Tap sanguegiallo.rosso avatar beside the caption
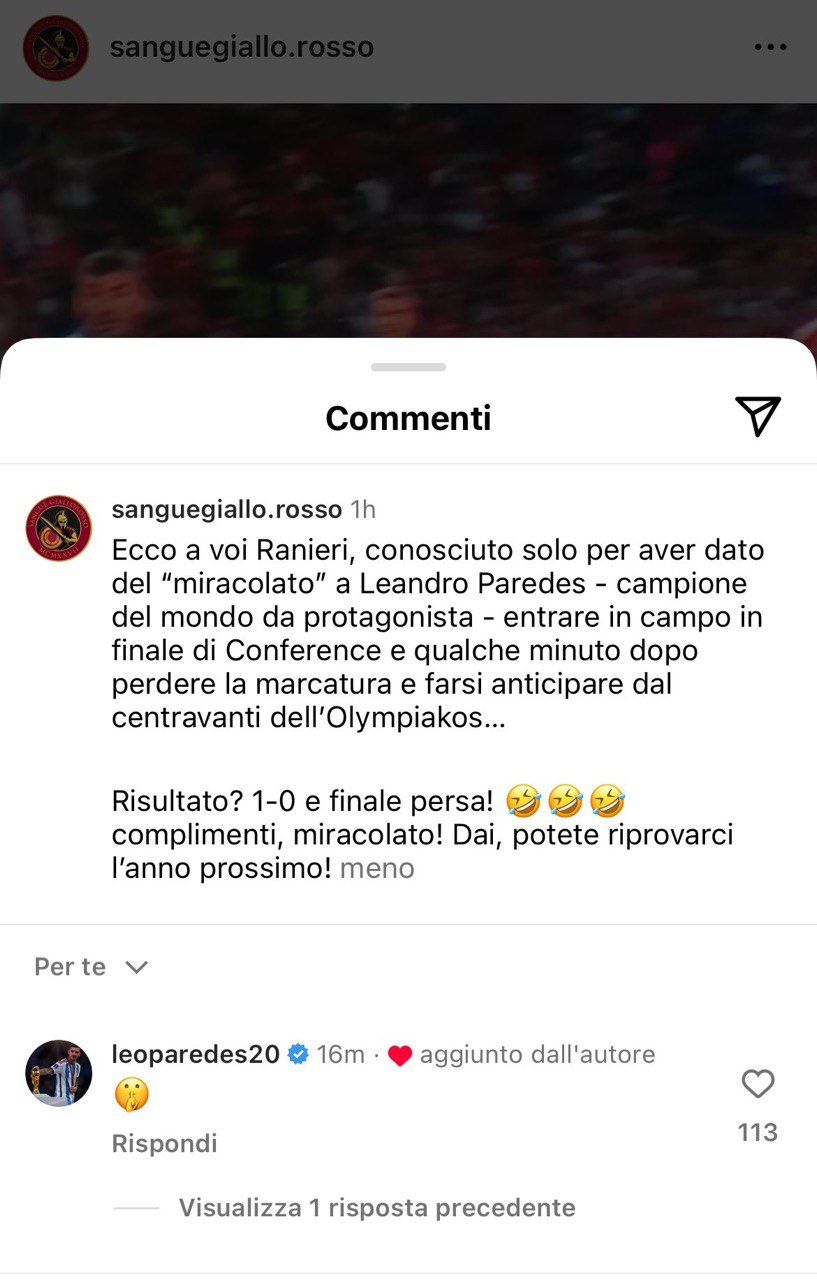The image size is (817, 1280). (x=58, y=528)
